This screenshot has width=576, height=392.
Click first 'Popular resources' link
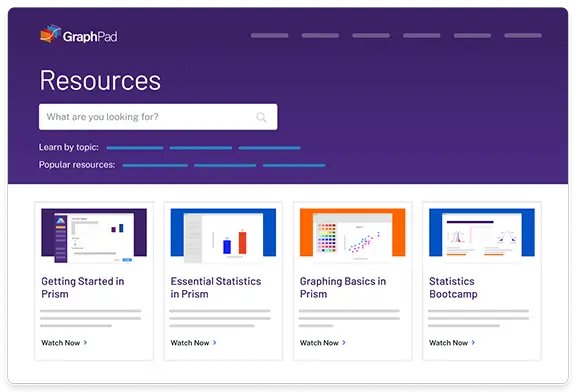[155, 165]
